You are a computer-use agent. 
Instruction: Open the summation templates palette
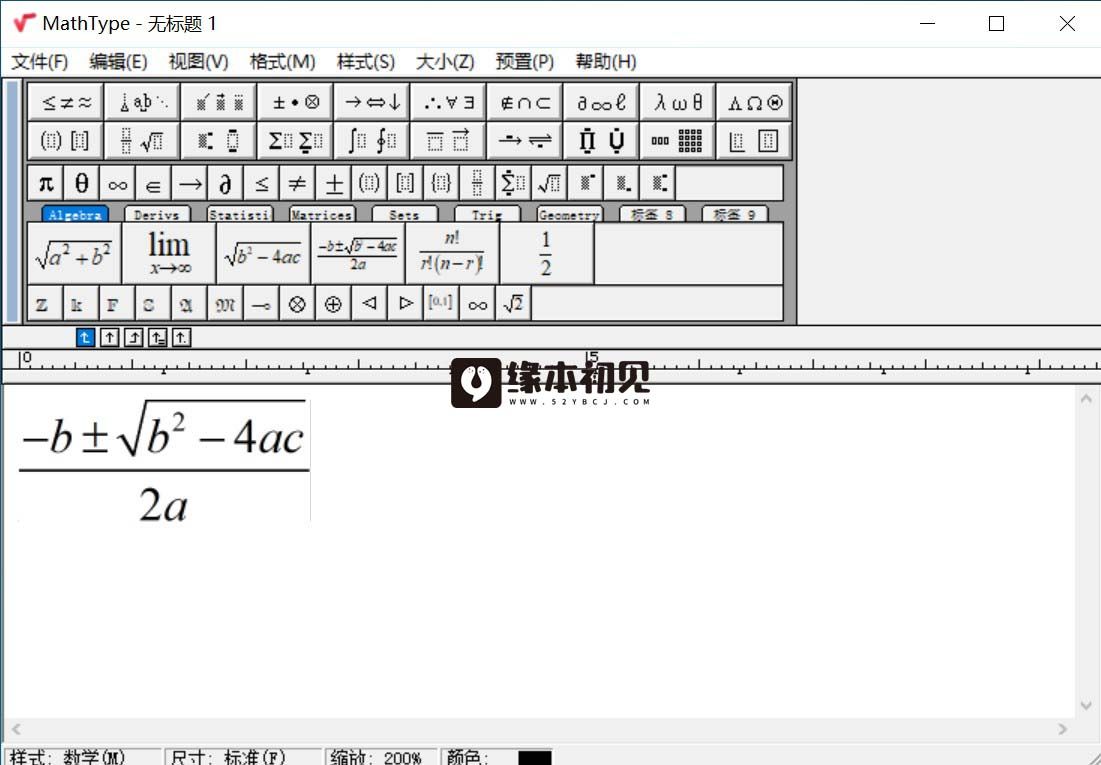click(296, 140)
